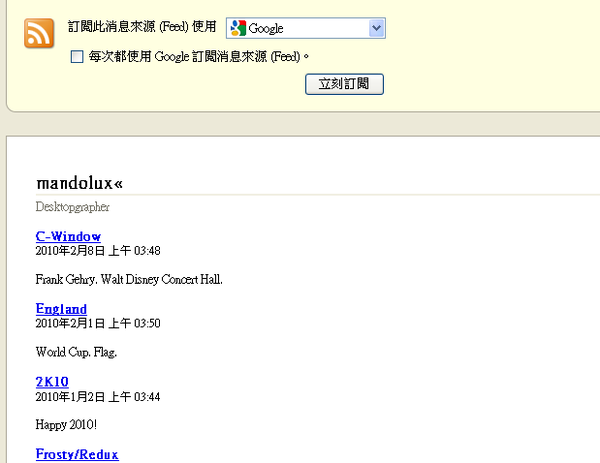The height and width of the screenshot is (463, 600).
Task: Click the date 2010年2月1日 上午 03:50
Action: click(98, 324)
